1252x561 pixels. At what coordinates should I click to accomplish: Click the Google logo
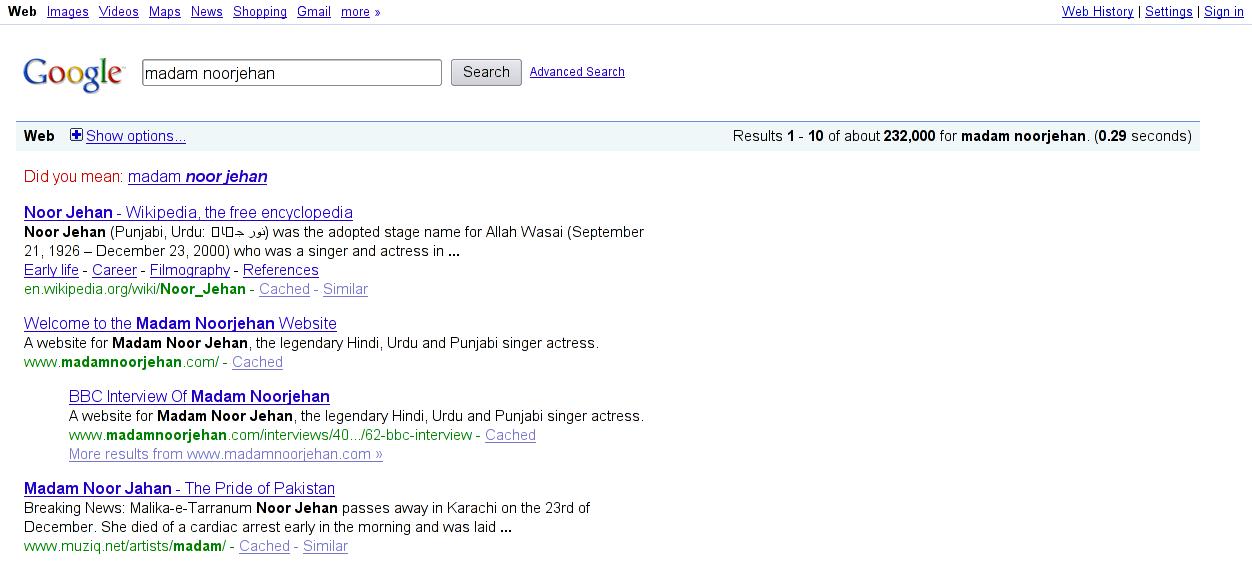coord(73,74)
